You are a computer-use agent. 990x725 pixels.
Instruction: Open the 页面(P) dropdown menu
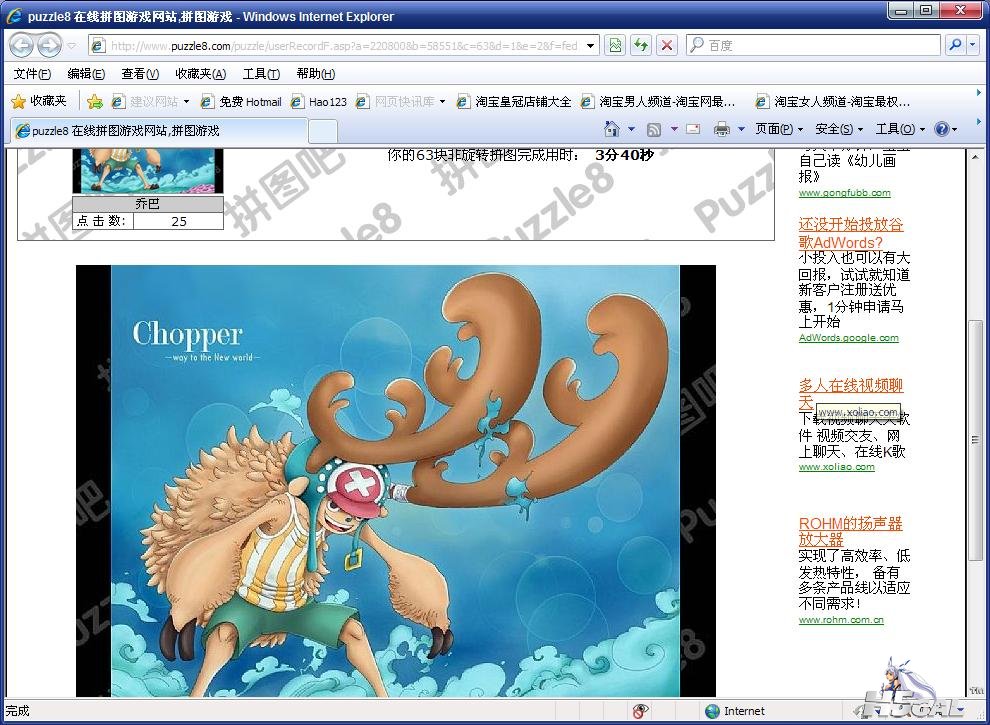click(x=779, y=129)
